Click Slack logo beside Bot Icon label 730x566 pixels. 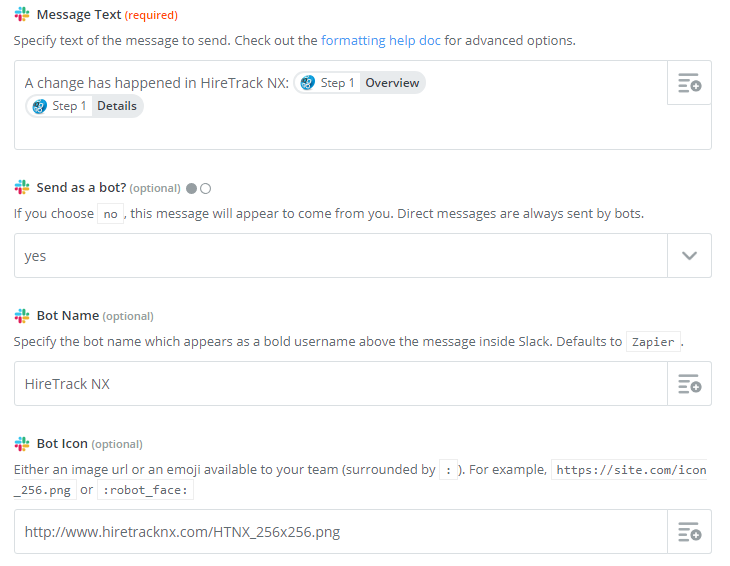pos(22,444)
